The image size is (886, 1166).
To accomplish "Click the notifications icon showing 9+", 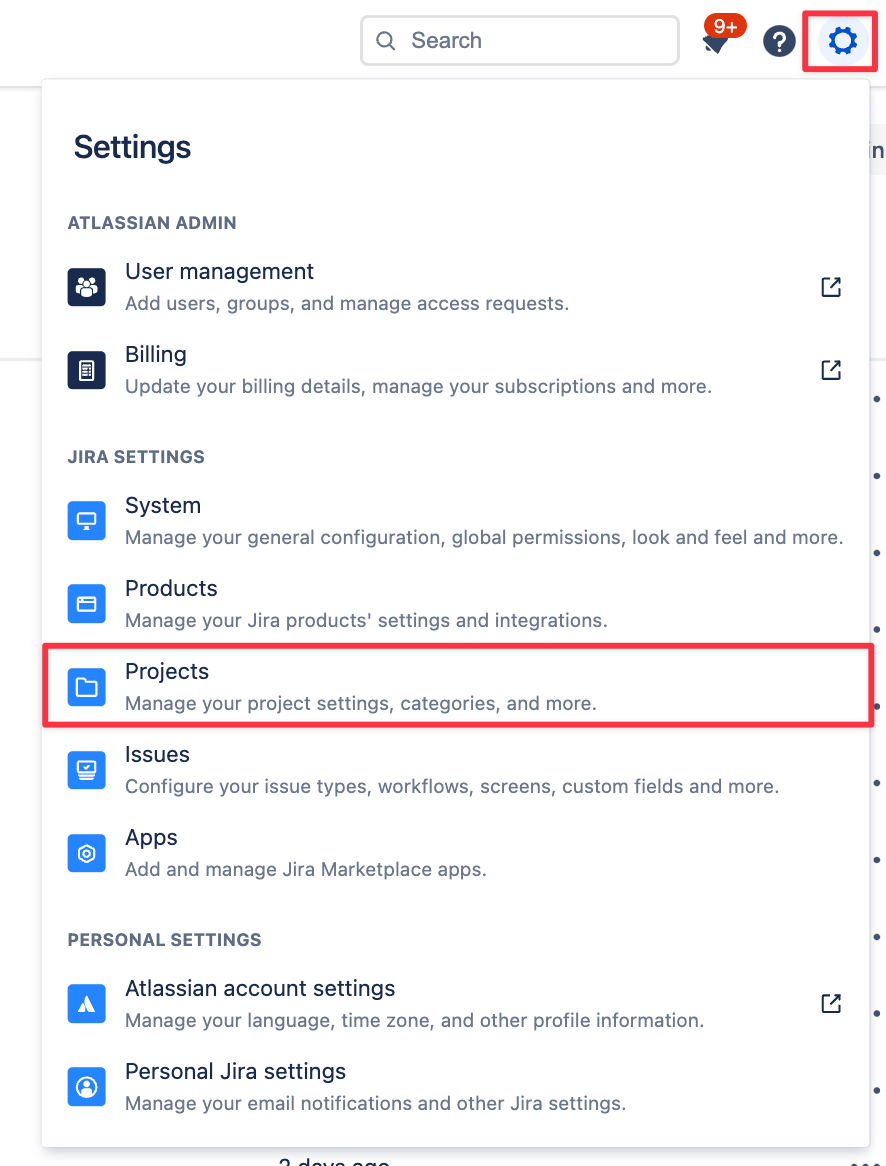I will (x=716, y=41).
